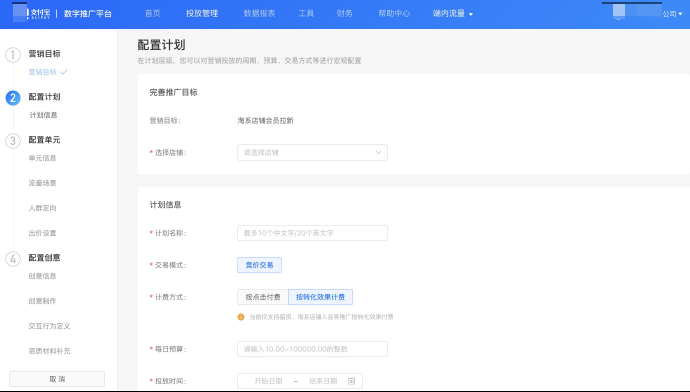Go to 计划信息 sub-step

[43, 115]
